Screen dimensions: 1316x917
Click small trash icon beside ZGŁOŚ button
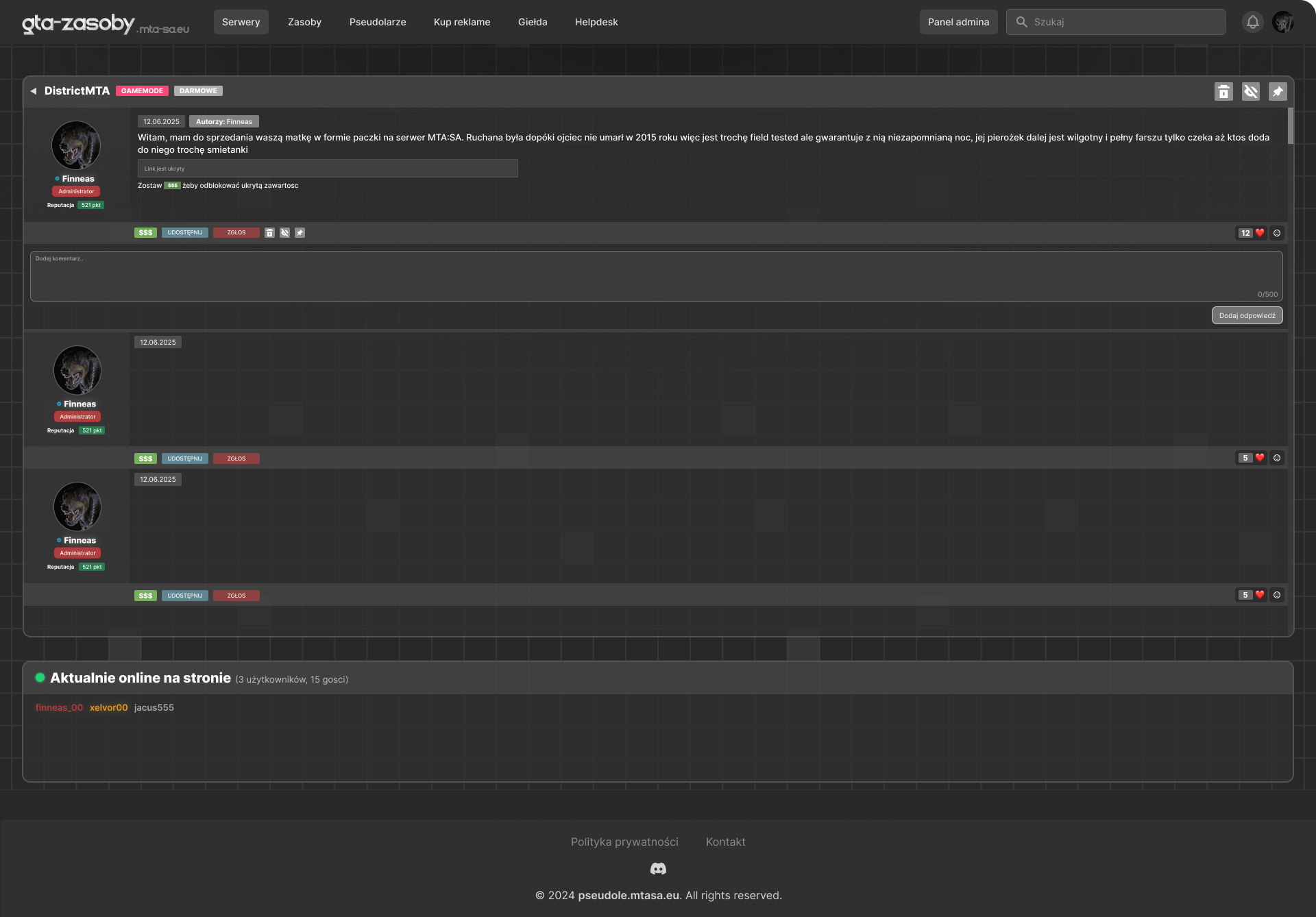click(x=269, y=233)
